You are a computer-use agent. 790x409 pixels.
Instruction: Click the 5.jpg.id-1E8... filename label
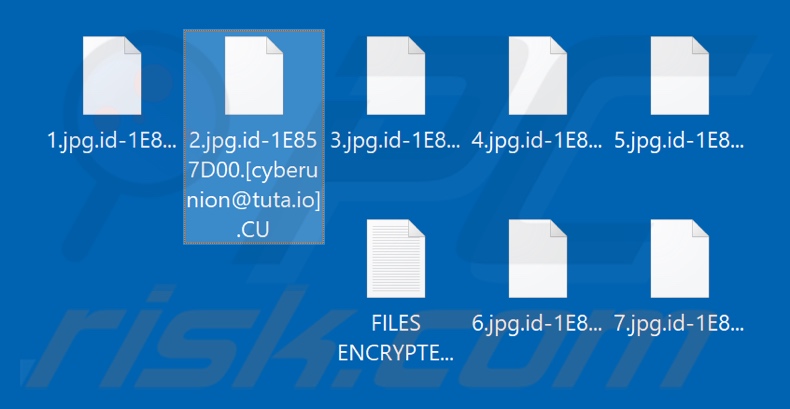point(680,143)
